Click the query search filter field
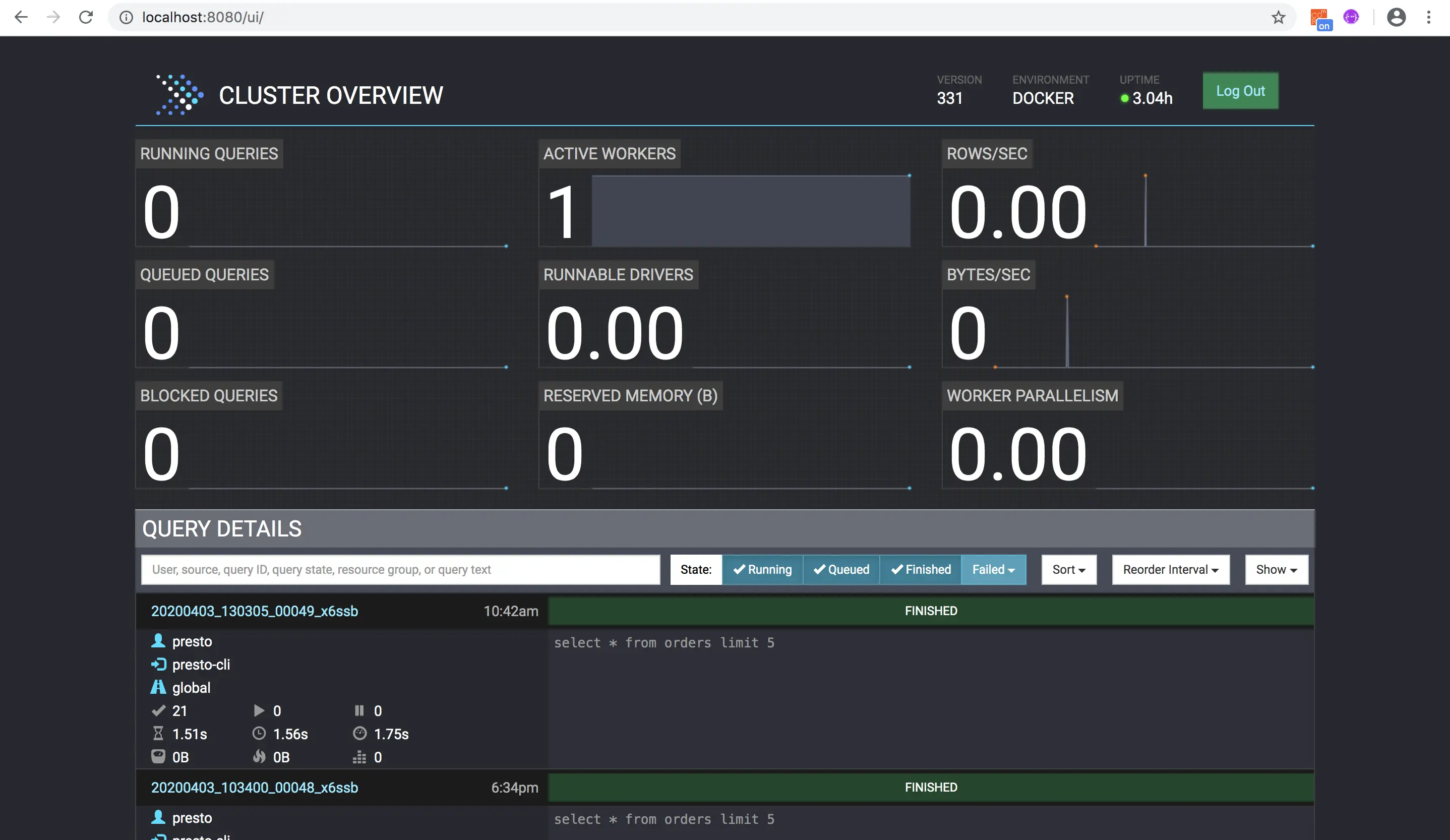The width and height of the screenshot is (1450, 840). tap(400, 570)
